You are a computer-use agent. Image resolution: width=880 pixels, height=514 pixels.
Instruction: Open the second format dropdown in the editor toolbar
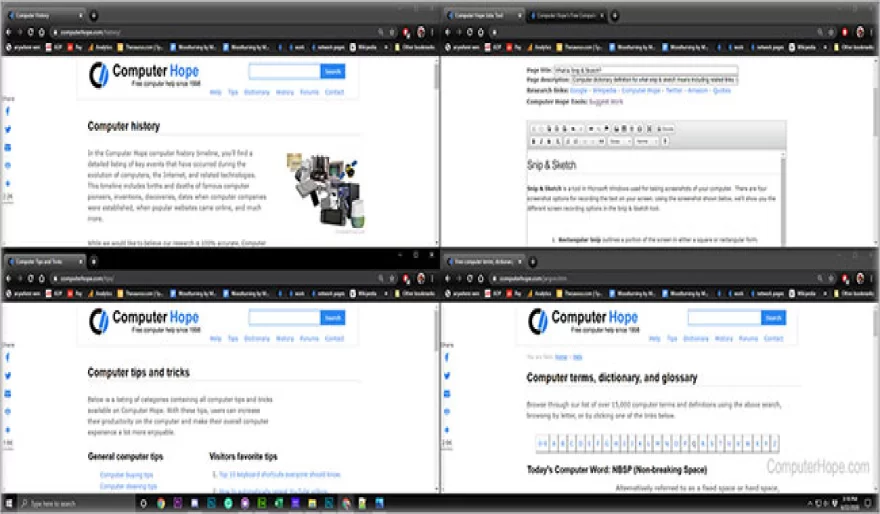point(647,141)
